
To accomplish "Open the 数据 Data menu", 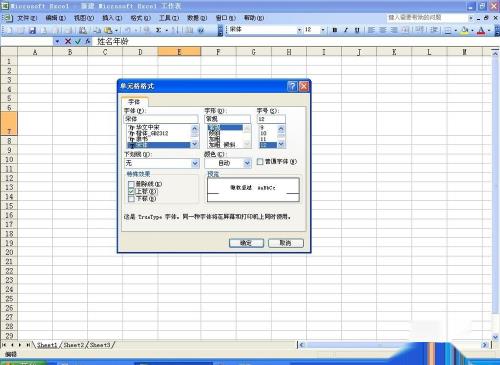I will pos(197,18).
